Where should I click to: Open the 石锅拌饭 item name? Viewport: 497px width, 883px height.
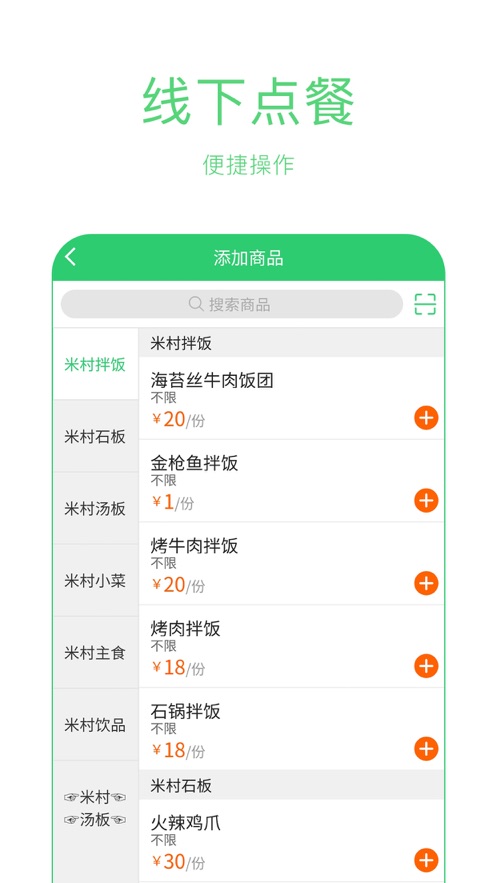(185, 711)
